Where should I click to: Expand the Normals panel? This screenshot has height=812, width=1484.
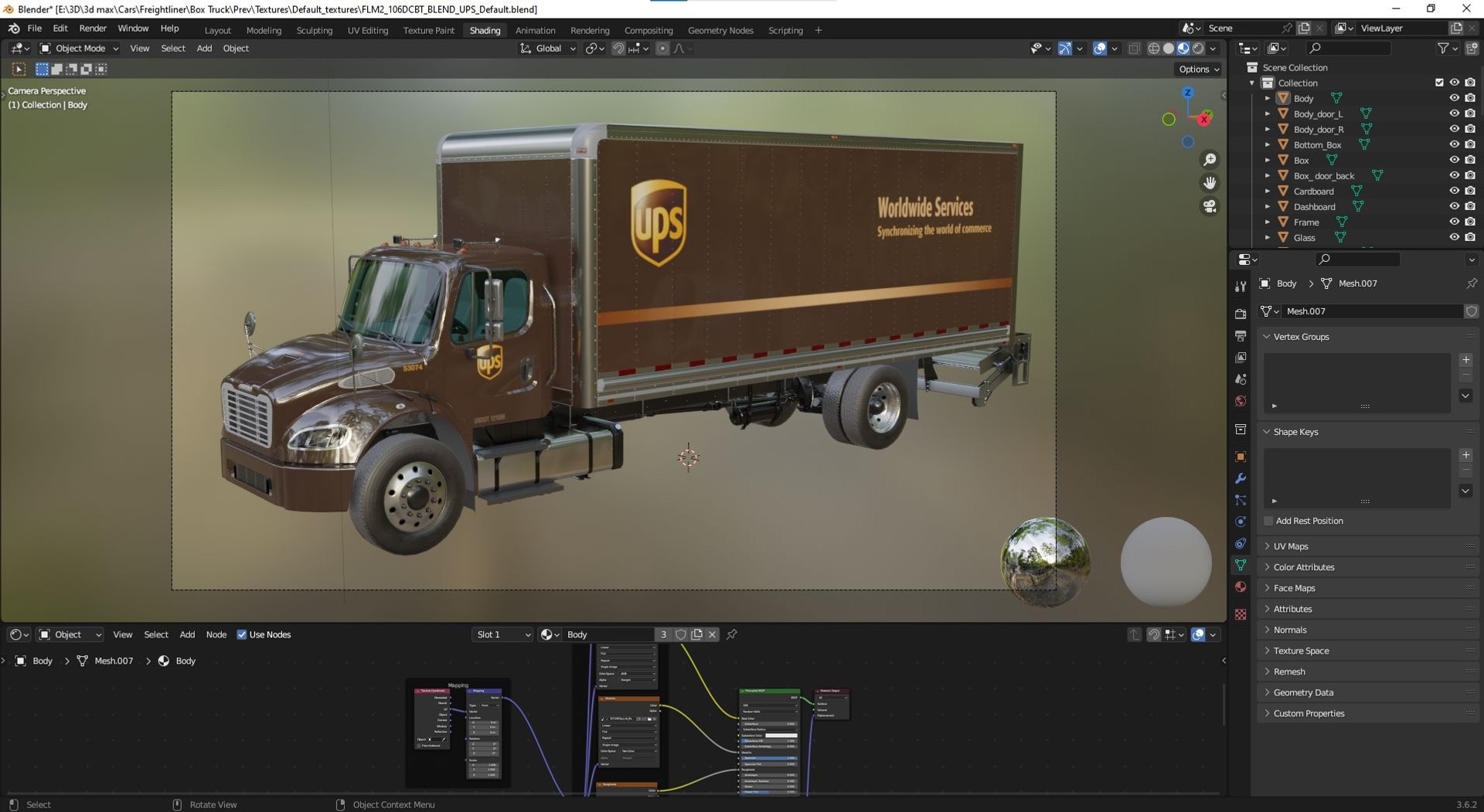point(1266,630)
